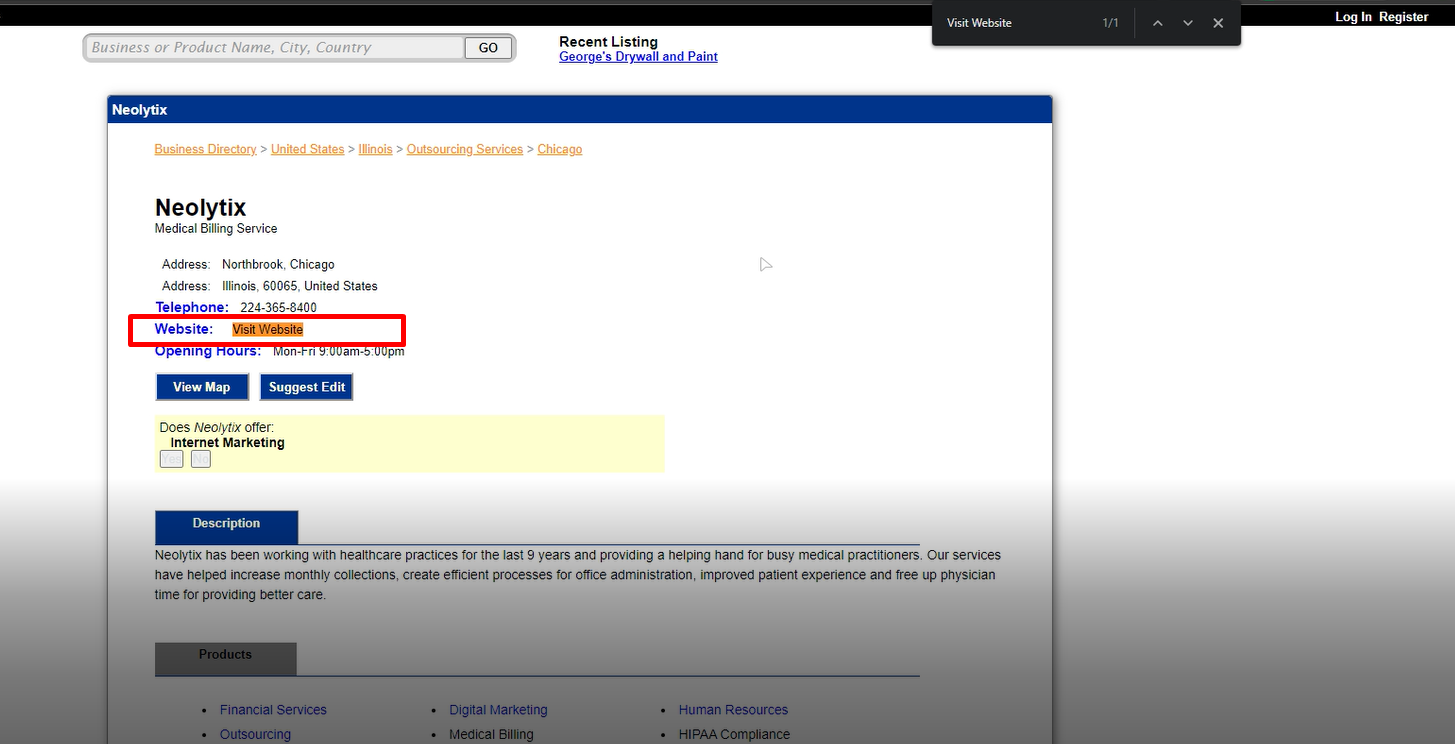Click the Northbrook, Chicago address text
1455x744 pixels.
click(278, 265)
